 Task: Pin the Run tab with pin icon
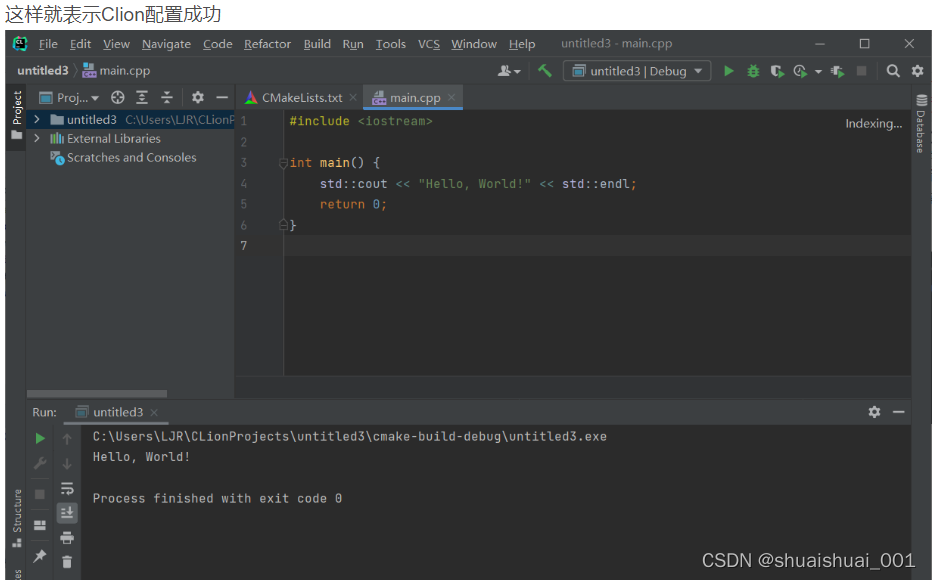click(x=40, y=556)
